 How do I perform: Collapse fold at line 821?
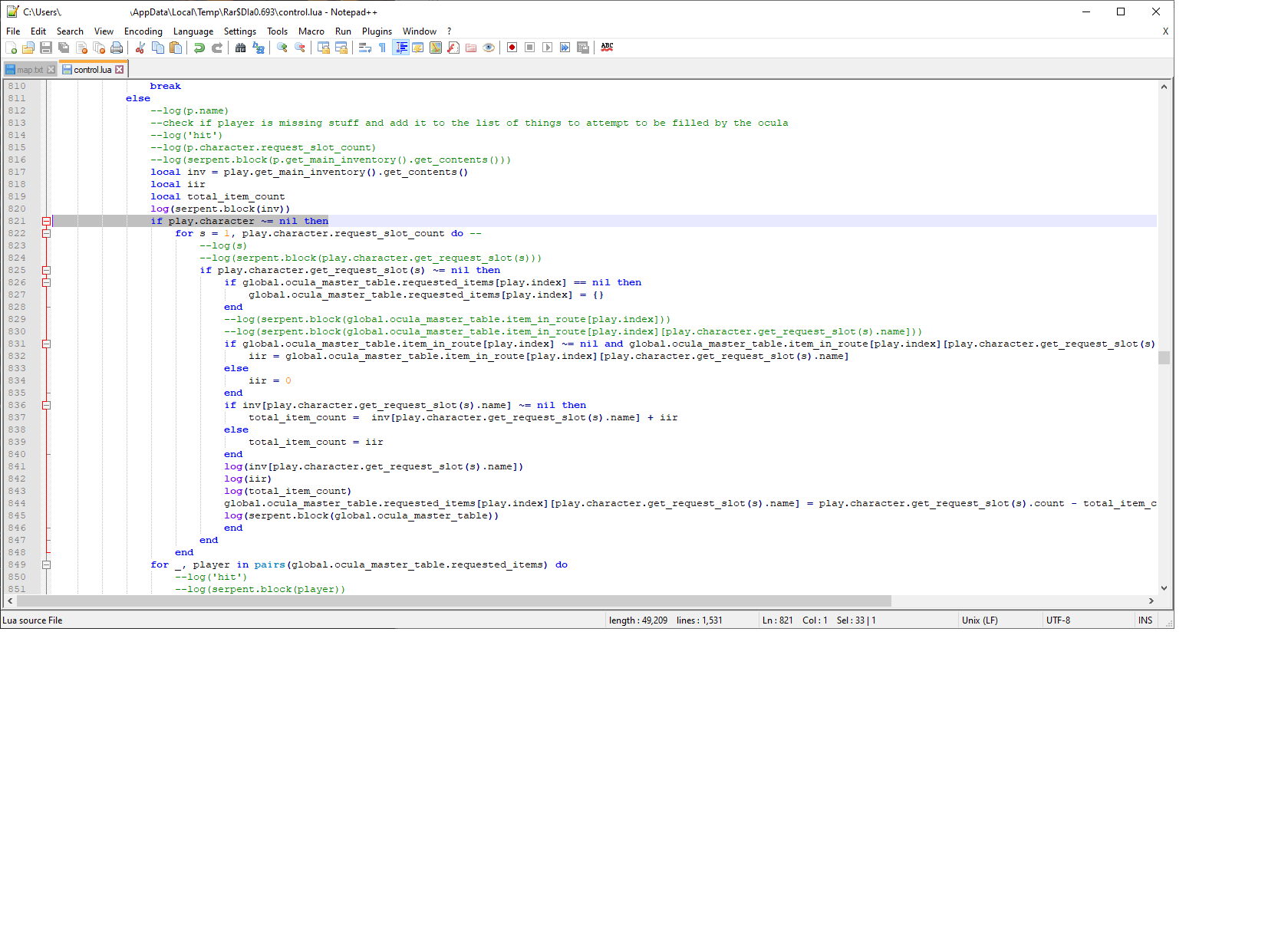click(46, 221)
